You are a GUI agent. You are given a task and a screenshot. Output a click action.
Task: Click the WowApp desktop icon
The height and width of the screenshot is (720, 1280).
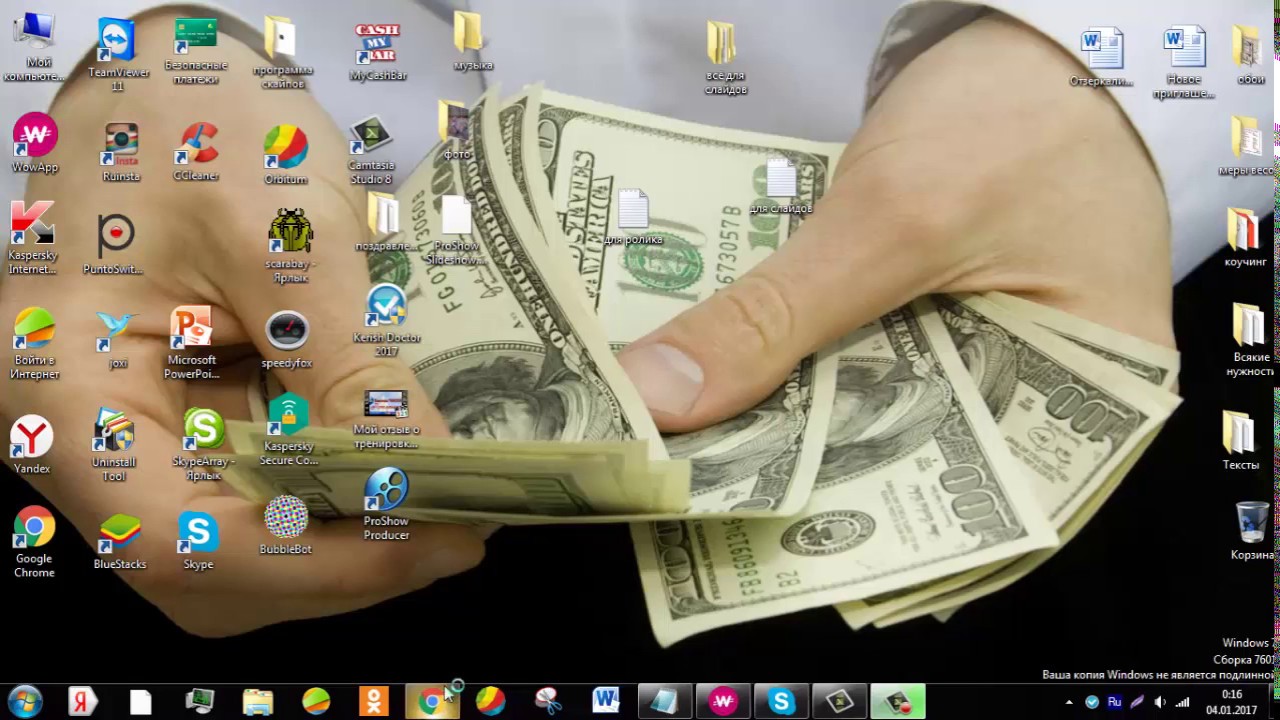click(x=35, y=136)
